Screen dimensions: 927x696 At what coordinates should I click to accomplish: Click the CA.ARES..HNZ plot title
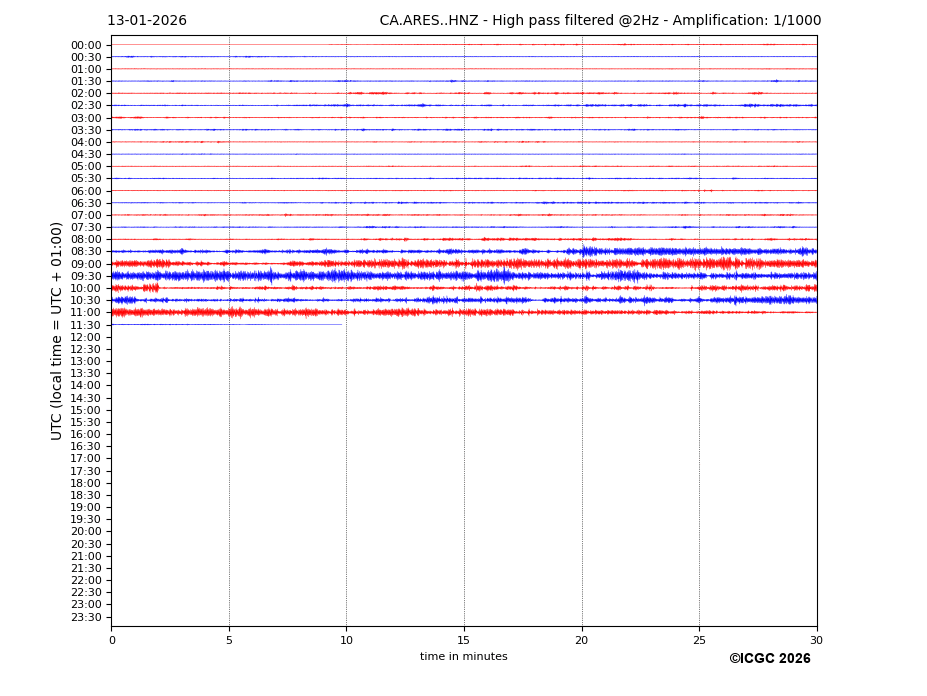[x=600, y=21]
